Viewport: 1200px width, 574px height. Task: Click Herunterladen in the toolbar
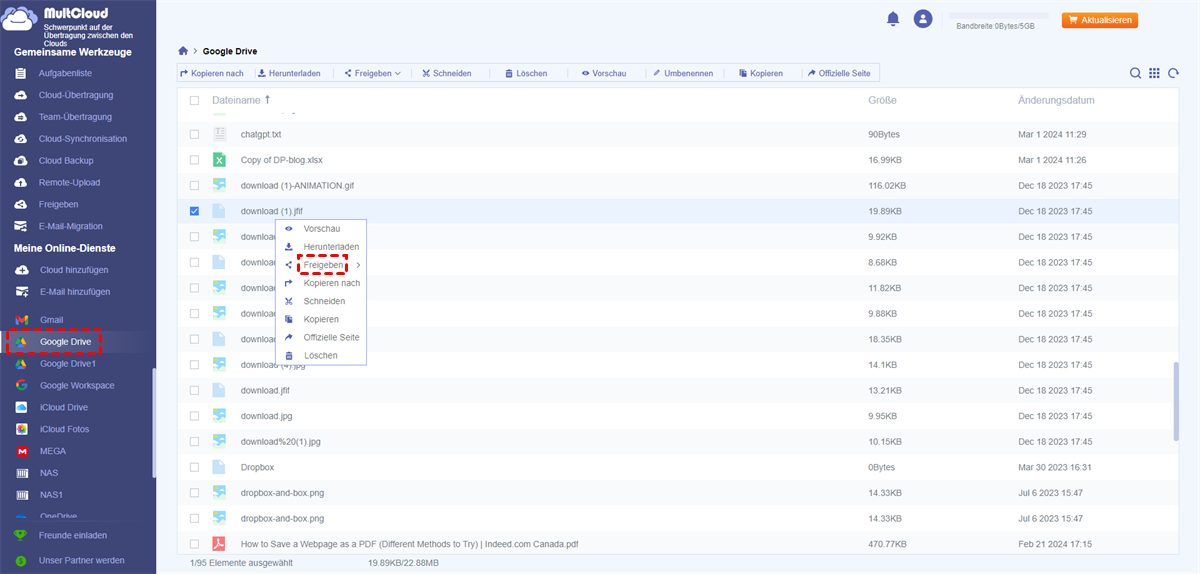[x=289, y=73]
